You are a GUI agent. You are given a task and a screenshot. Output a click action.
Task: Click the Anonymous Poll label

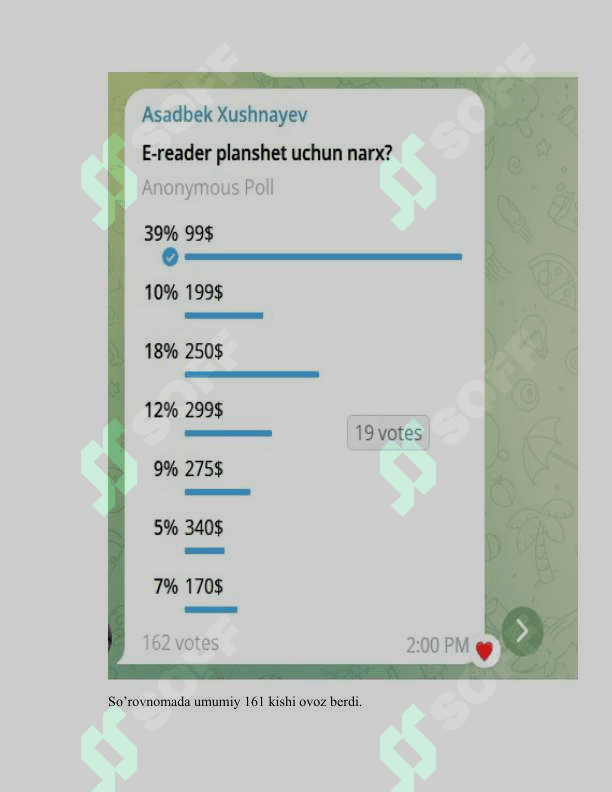pos(208,187)
